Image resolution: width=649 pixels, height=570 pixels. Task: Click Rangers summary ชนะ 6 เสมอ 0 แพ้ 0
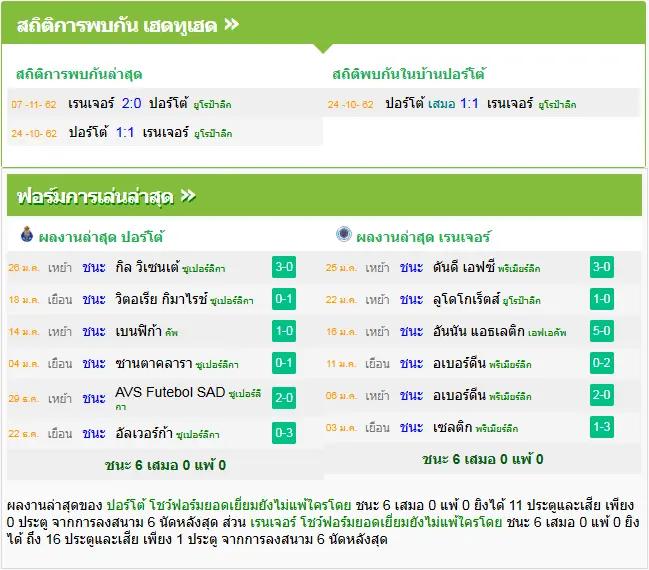pos(483,459)
